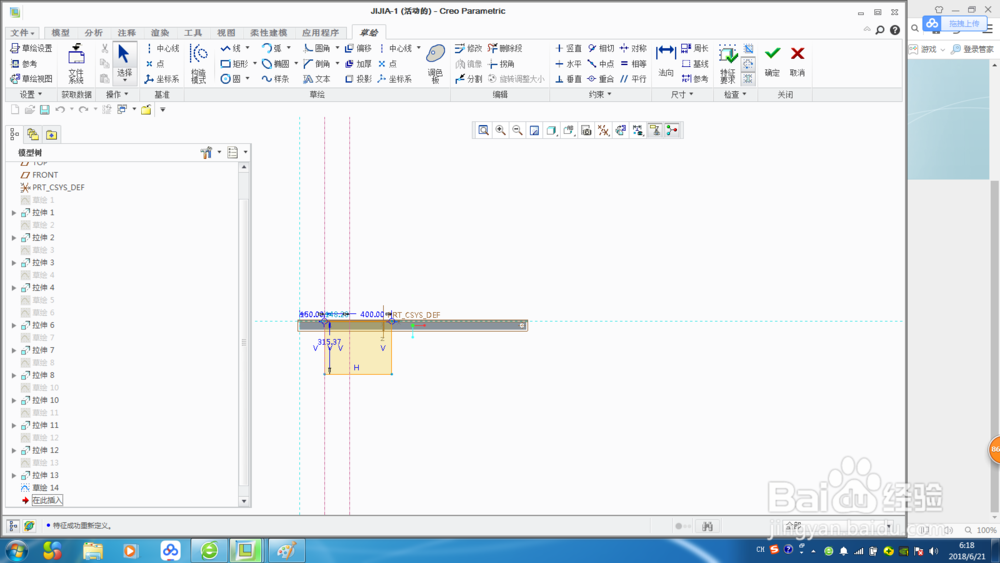
Task: Select the Ellipse sketch tool
Action: point(276,64)
